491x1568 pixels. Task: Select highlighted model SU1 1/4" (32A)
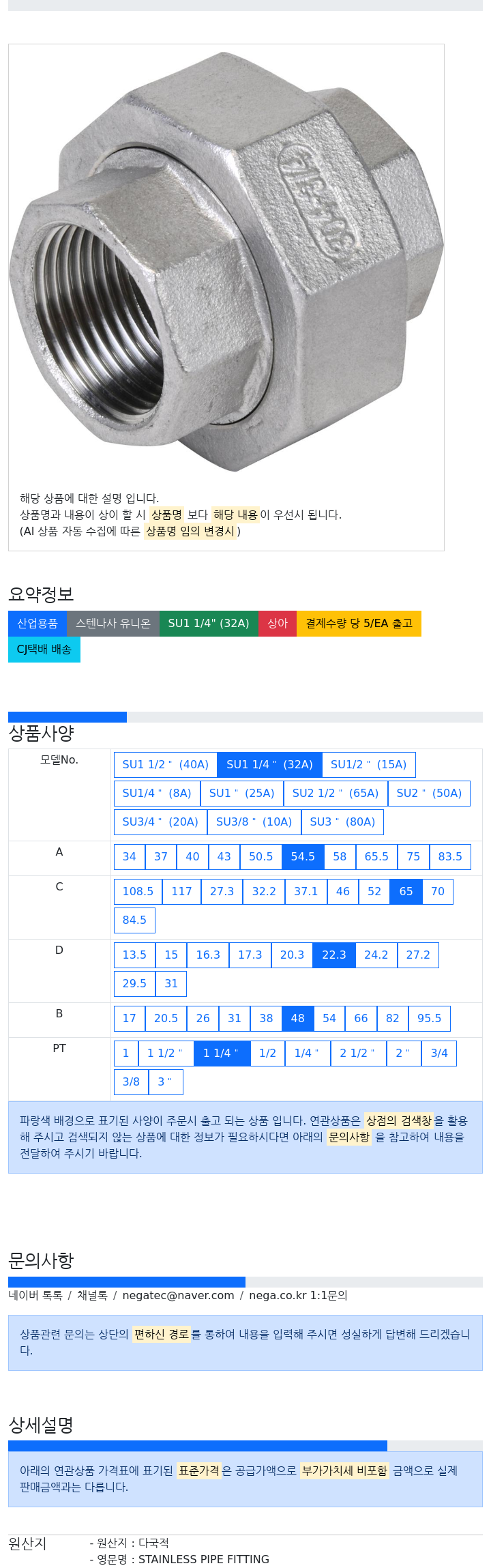pos(269,764)
